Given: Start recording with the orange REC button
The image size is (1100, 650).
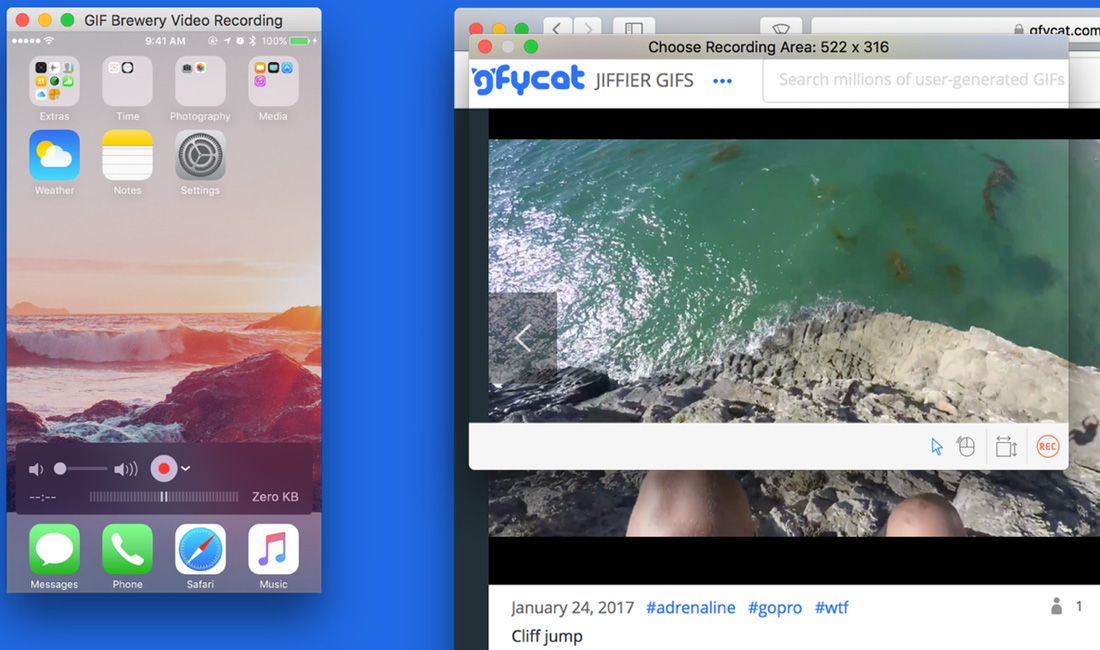Looking at the screenshot, I should tap(1047, 447).
